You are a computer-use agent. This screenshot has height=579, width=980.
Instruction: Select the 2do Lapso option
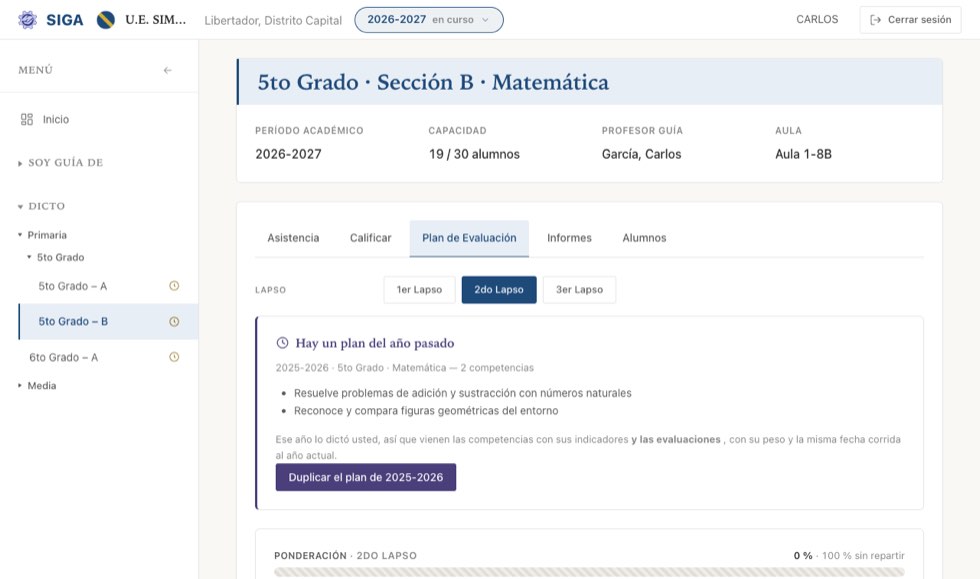point(499,290)
